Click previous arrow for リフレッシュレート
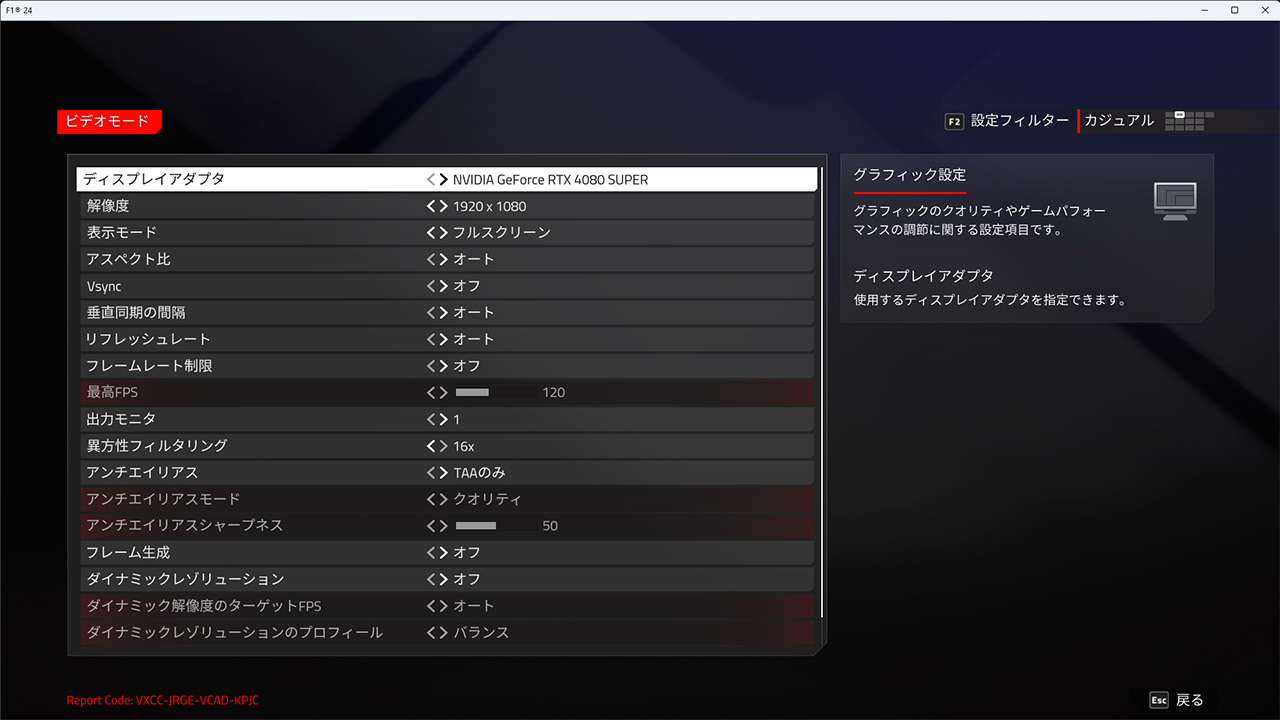 pos(431,339)
